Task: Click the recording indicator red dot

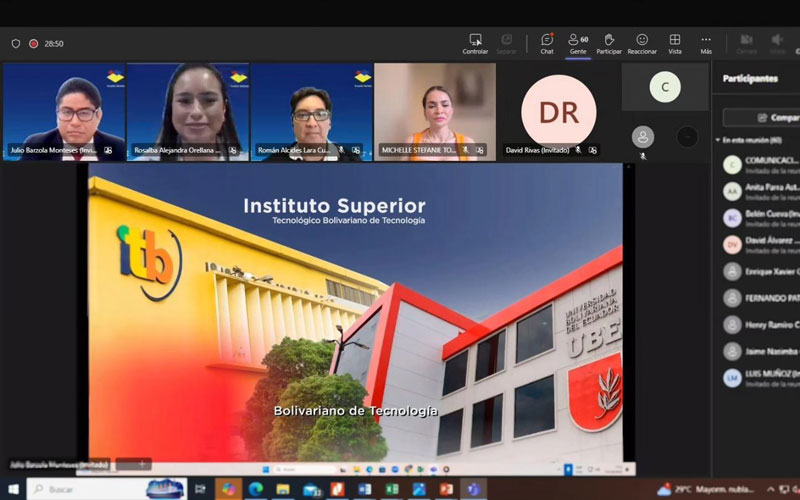Action: click(x=33, y=44)
